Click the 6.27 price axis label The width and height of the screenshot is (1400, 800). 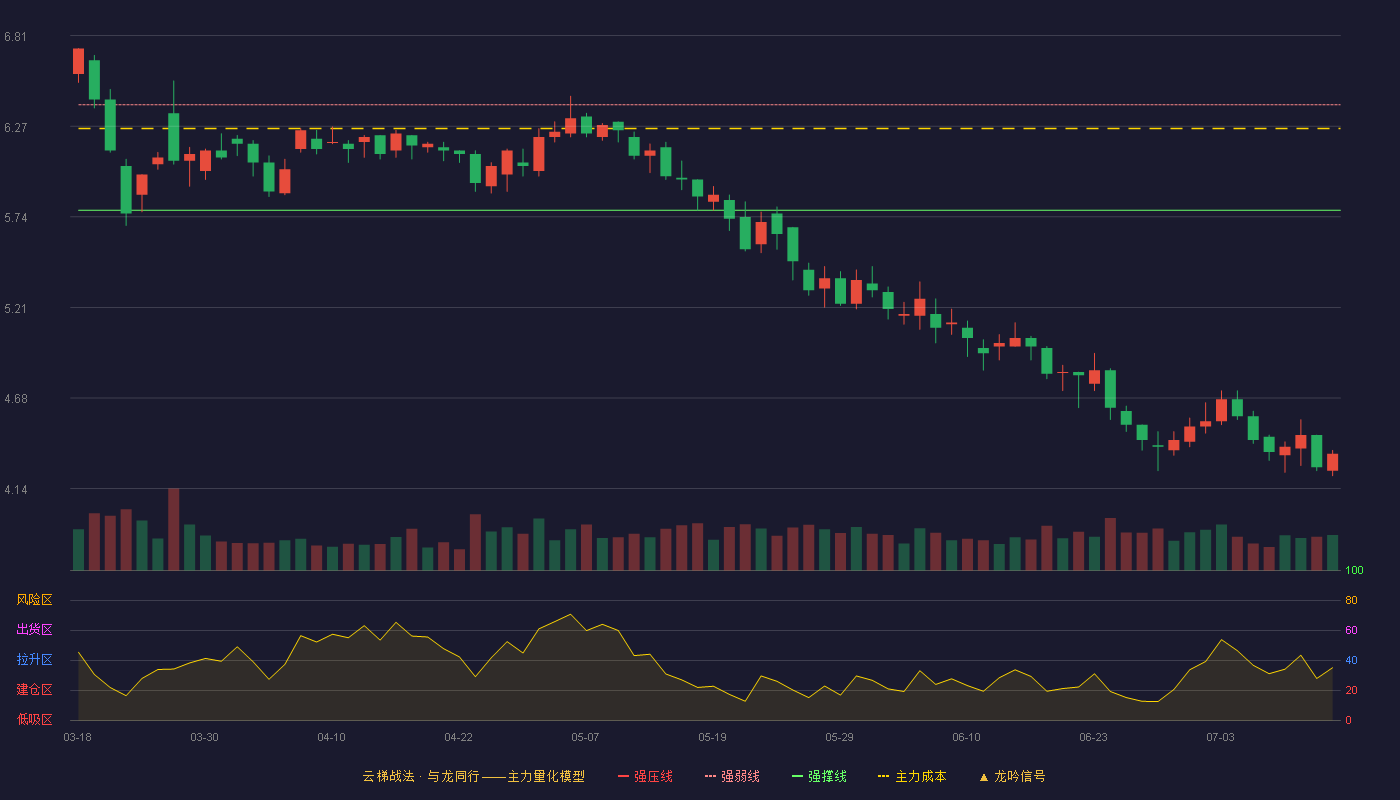(15, 128)
